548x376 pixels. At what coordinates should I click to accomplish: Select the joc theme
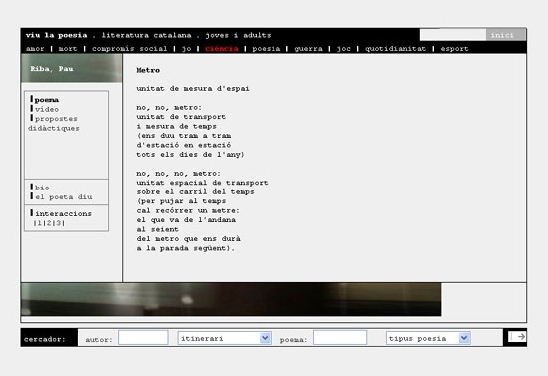point(344,49)
